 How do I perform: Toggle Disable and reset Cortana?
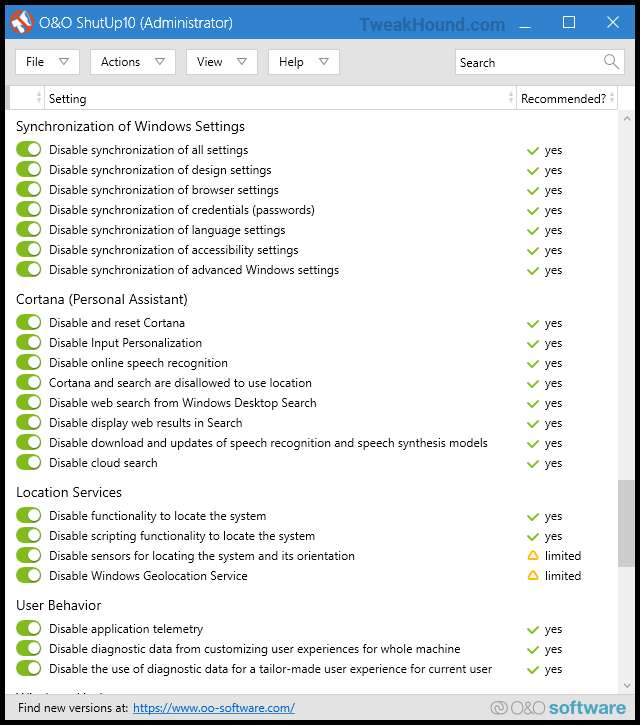29,322
